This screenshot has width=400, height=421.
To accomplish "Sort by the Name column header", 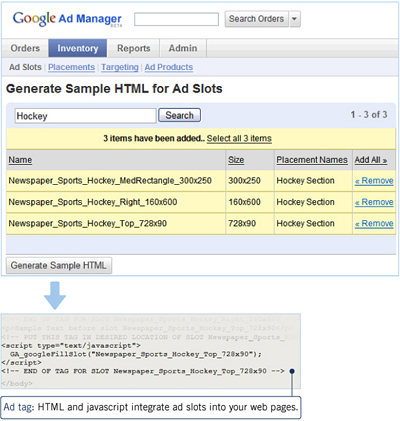I will (x=20, y=160).
